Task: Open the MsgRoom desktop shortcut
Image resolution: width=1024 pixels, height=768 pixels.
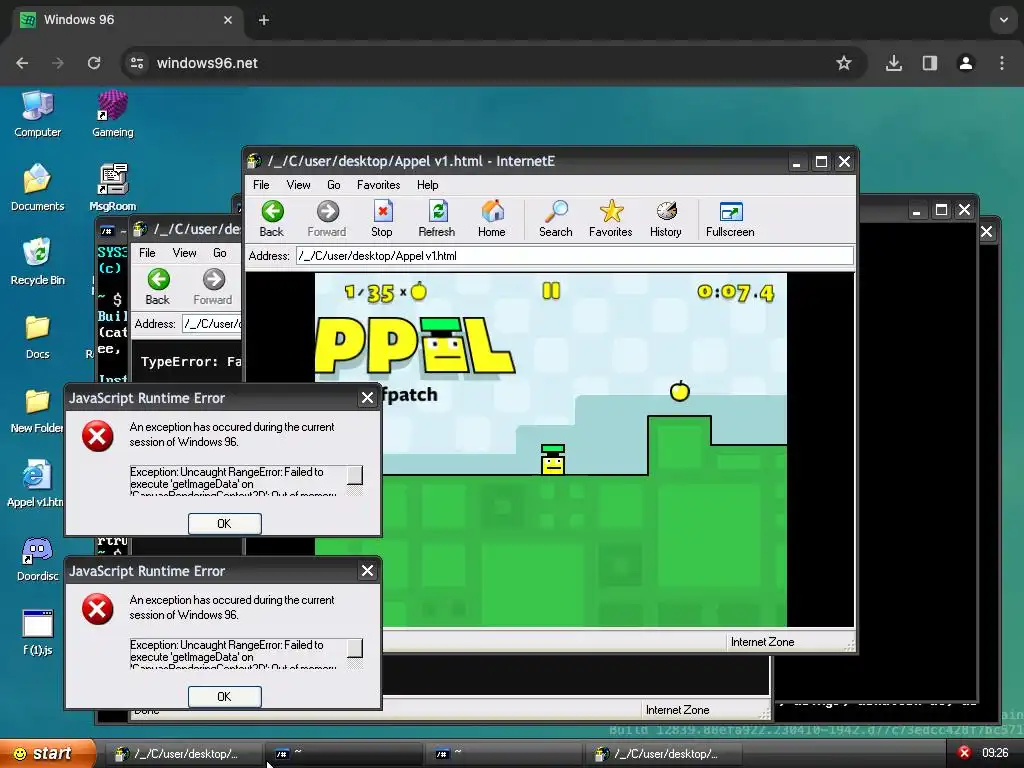Action: [112, 189]
